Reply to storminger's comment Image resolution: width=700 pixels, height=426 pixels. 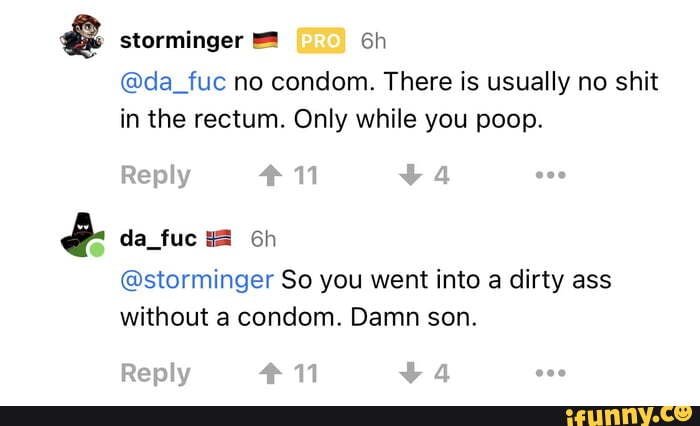155,175
